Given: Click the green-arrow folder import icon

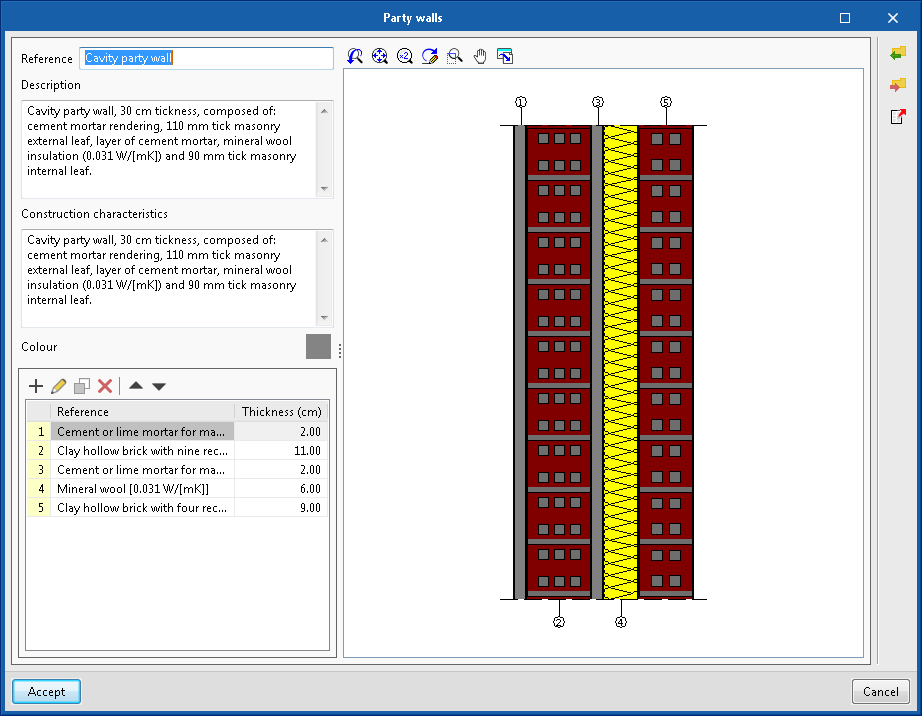Looking at the screenshot, I should point(898,53).
